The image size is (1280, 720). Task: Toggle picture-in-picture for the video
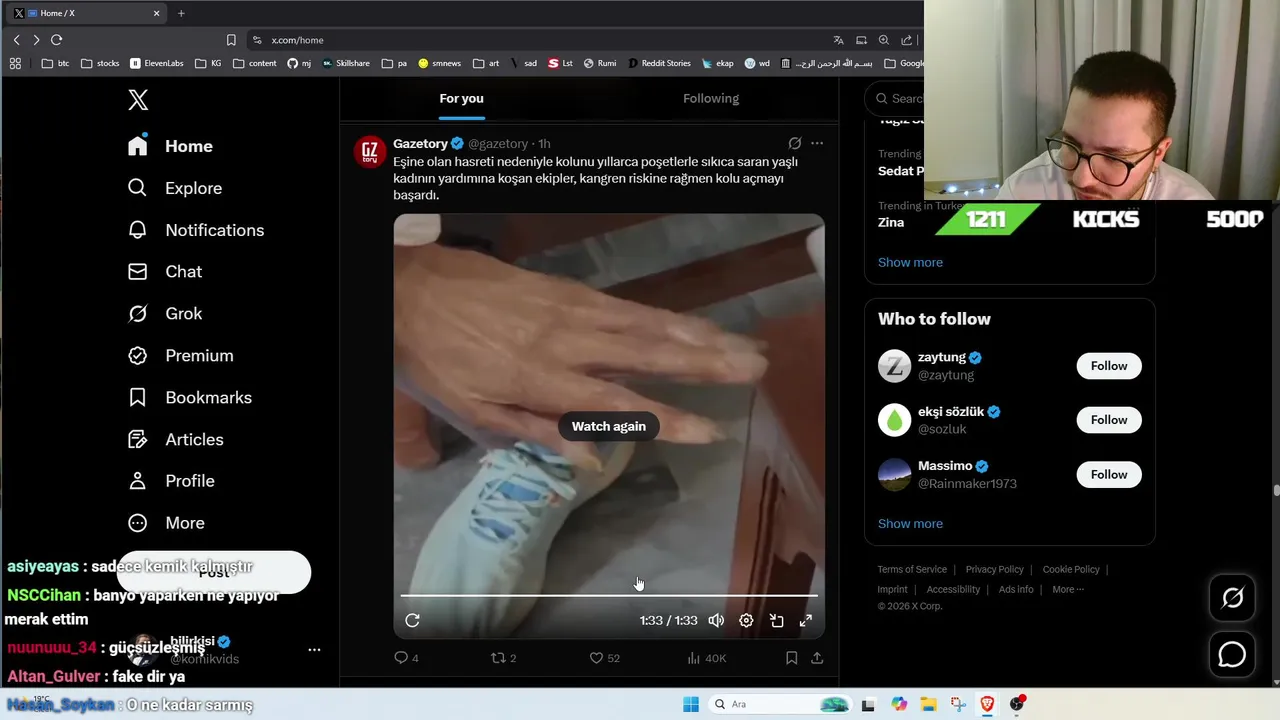(776, 621)
